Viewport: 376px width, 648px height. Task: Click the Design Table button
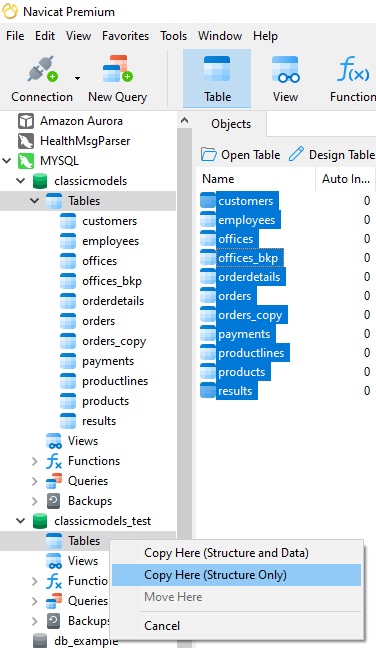[x=332, y=155]
